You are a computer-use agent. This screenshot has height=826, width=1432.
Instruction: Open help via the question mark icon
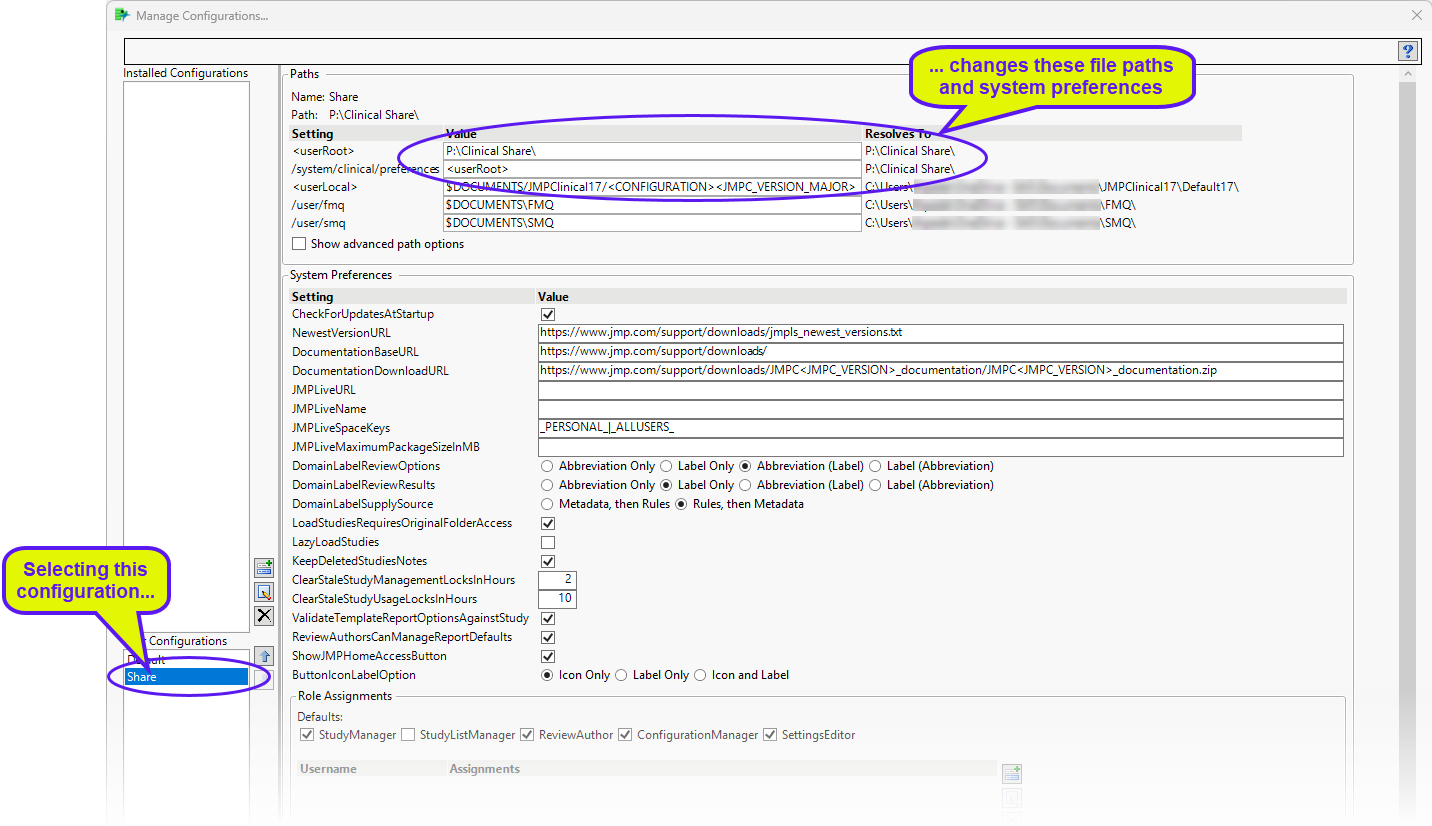(x=1407, y=51)
